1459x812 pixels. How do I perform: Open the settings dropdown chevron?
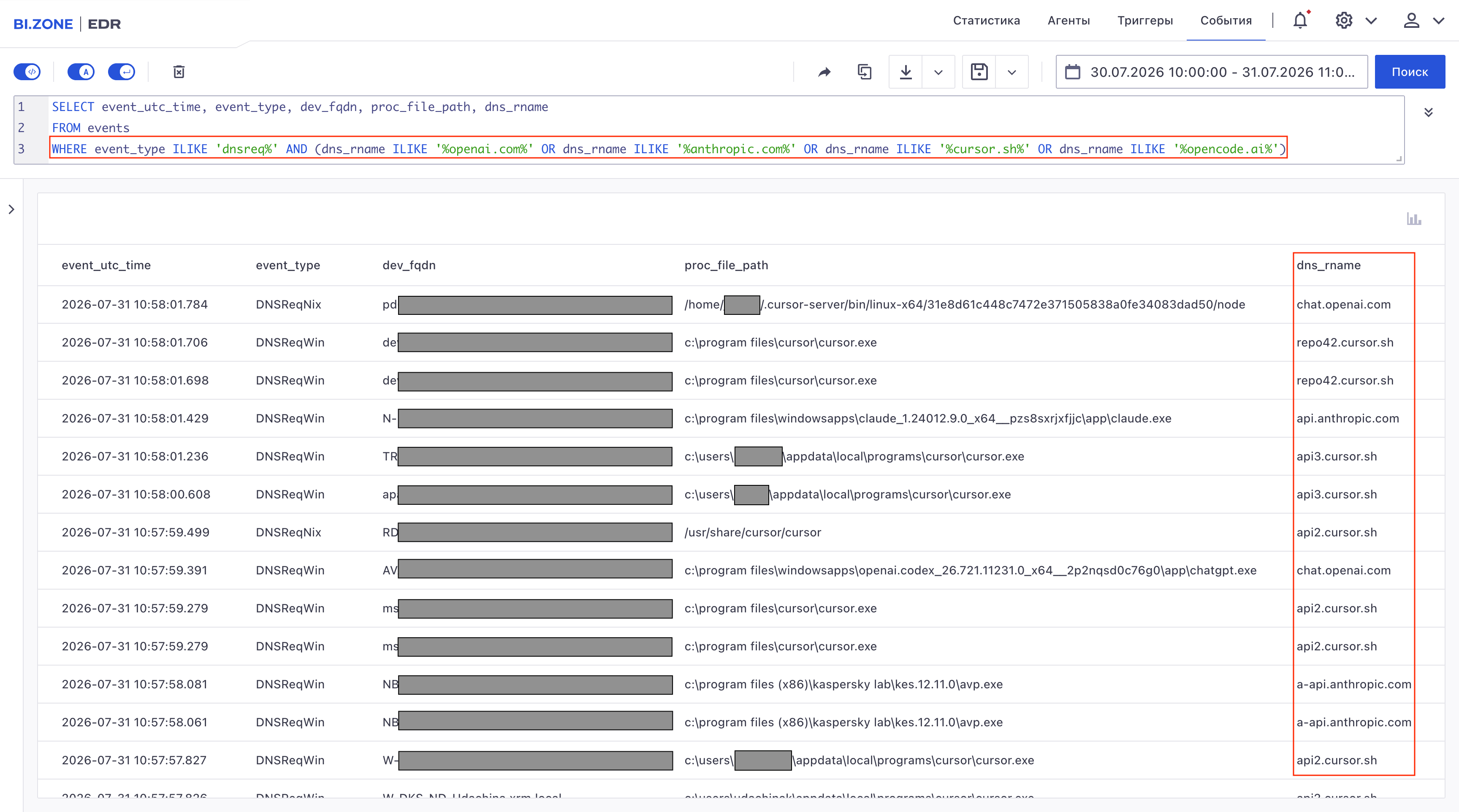(x=1371, y=21)
